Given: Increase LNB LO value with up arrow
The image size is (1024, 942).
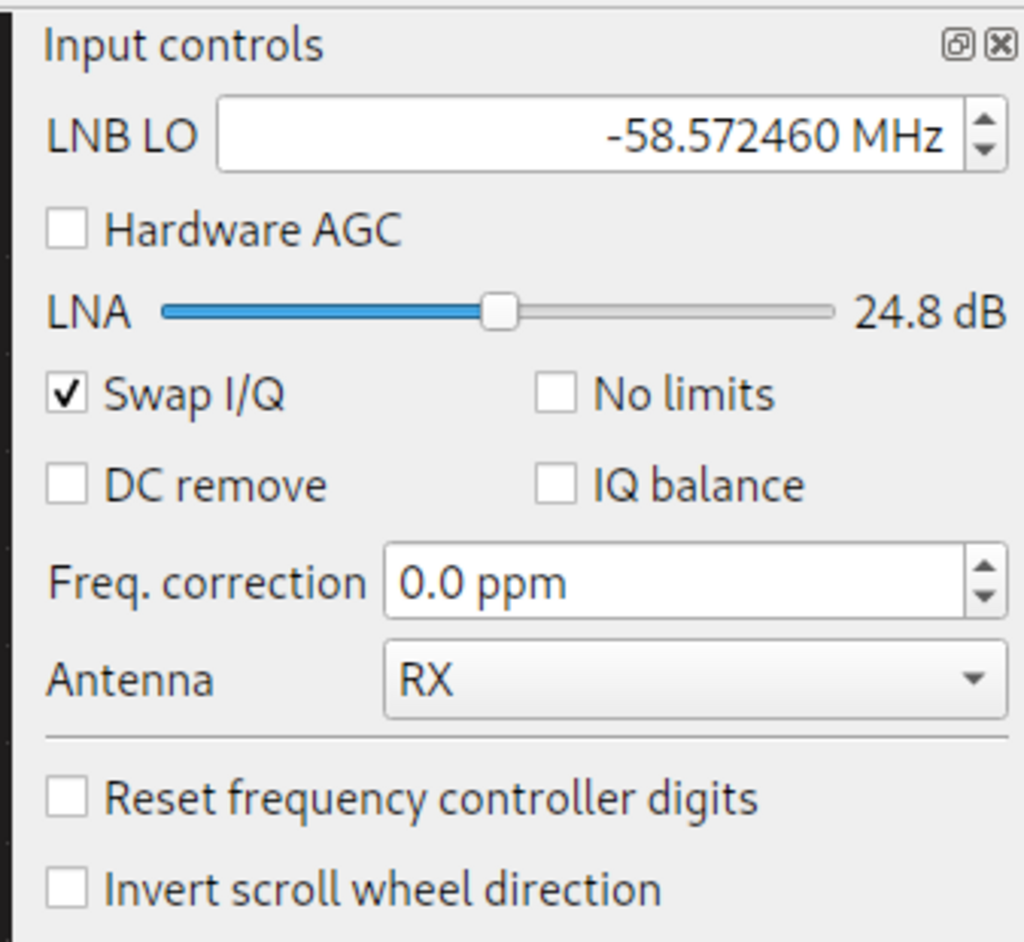Looking at the screenshot, I should point(985,120).
